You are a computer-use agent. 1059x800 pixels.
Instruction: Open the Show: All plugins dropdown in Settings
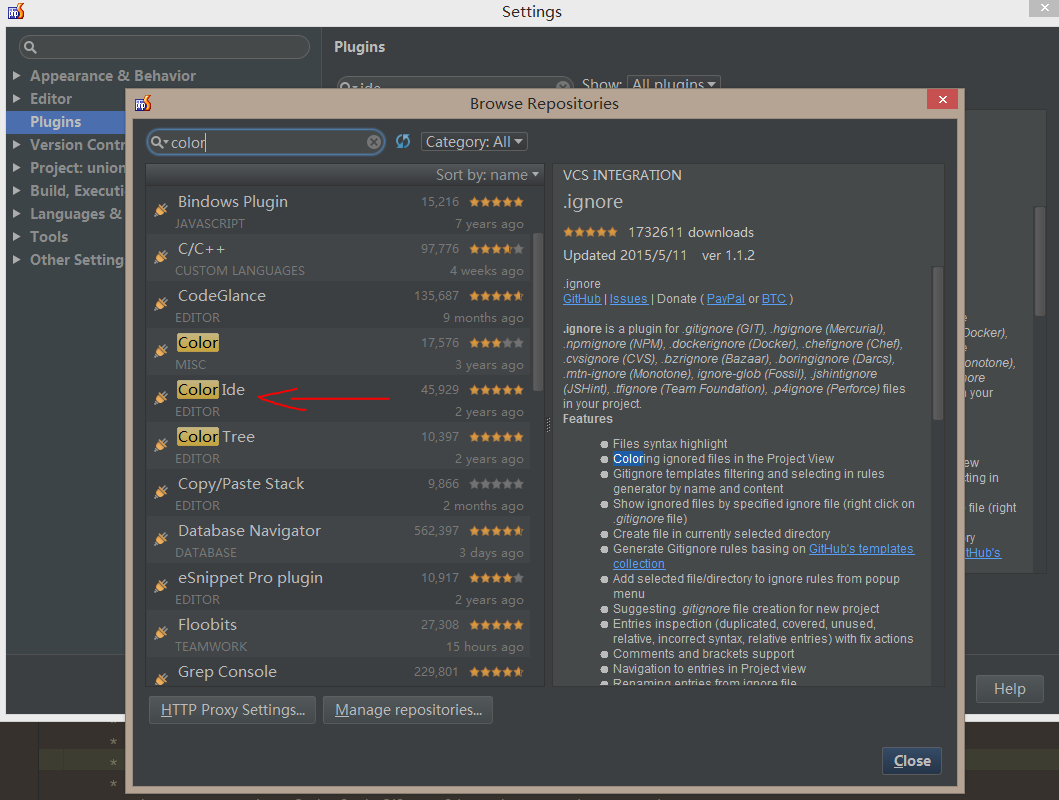673,84
